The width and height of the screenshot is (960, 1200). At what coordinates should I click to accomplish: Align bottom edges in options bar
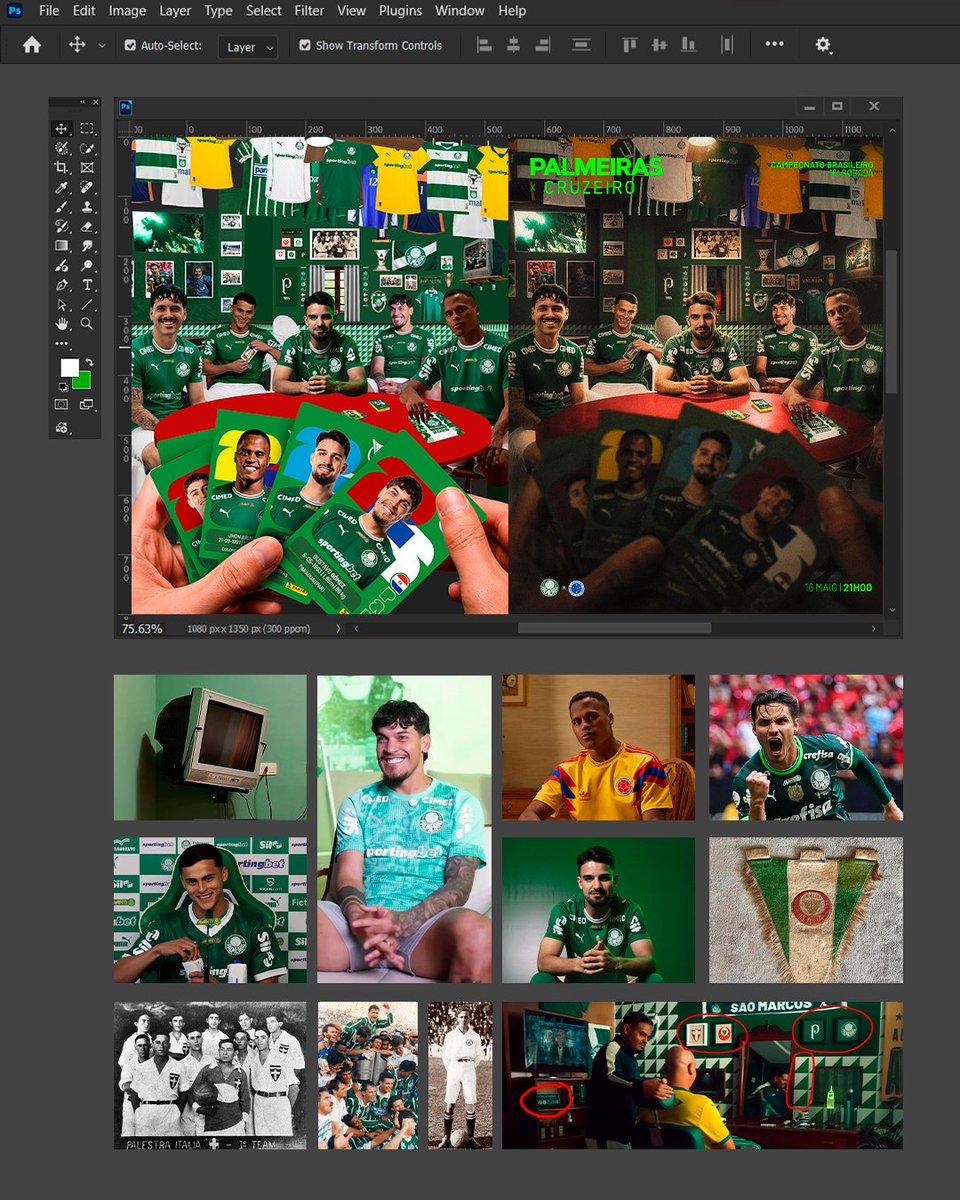(688, 45)
